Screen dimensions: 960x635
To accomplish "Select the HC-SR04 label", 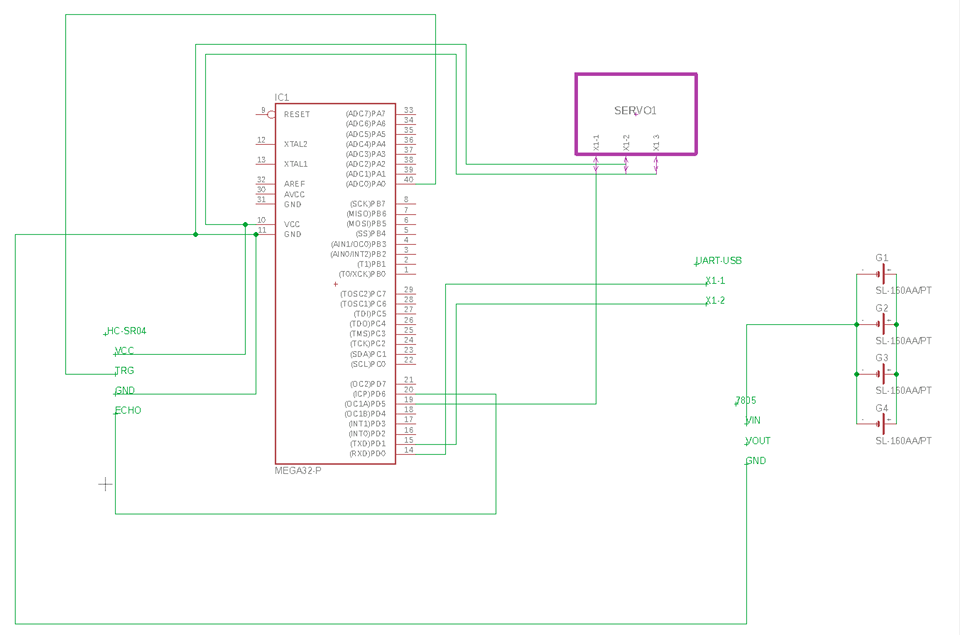I will tap(126, 331).
